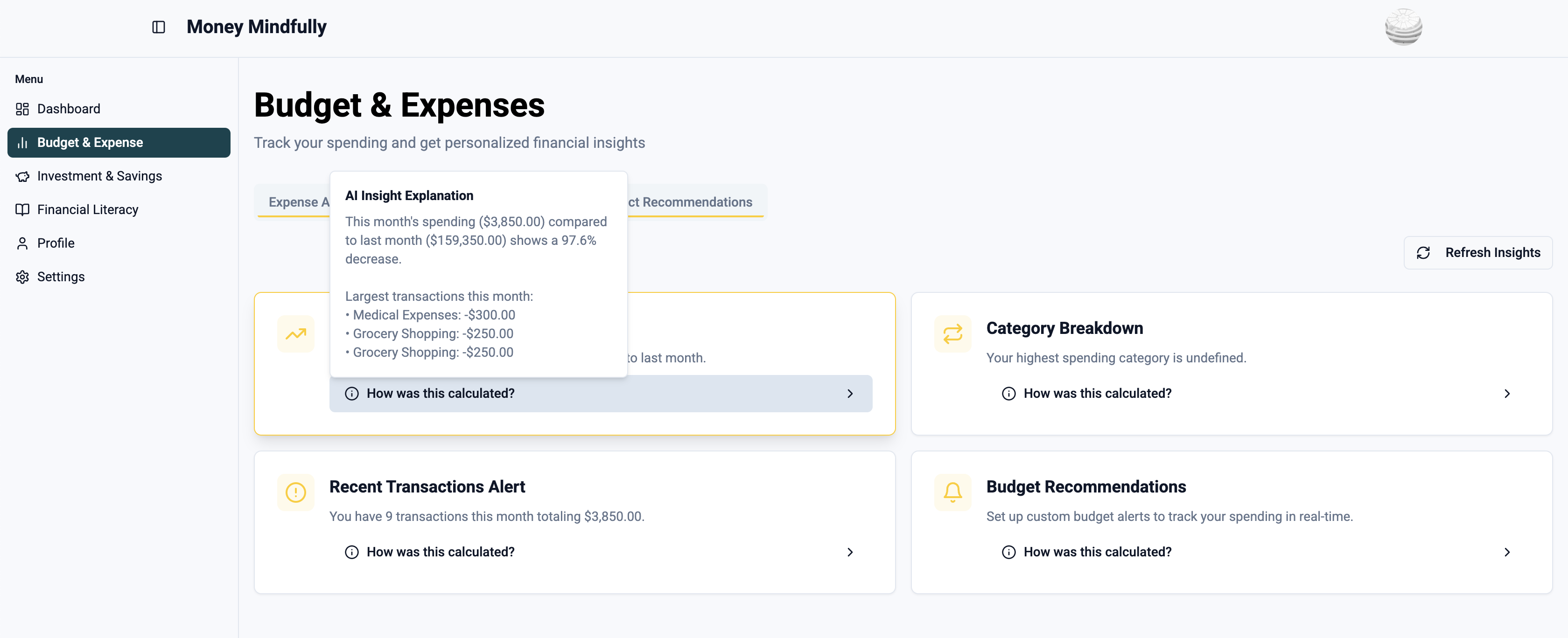The height and width of the screenshot is (638, 1568).
Task: Expand Recent Transactions calculation details via chevron
Action: point(850,552)
